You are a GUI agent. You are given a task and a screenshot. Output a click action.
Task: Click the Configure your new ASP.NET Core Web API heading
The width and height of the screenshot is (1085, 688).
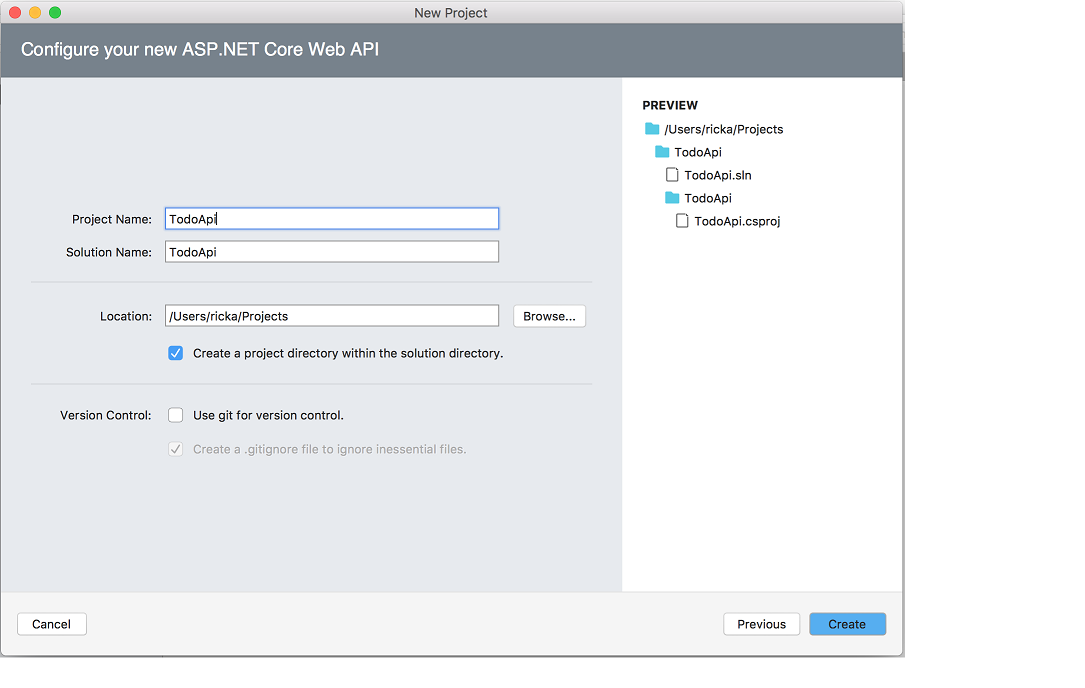(x=200, y=50)
